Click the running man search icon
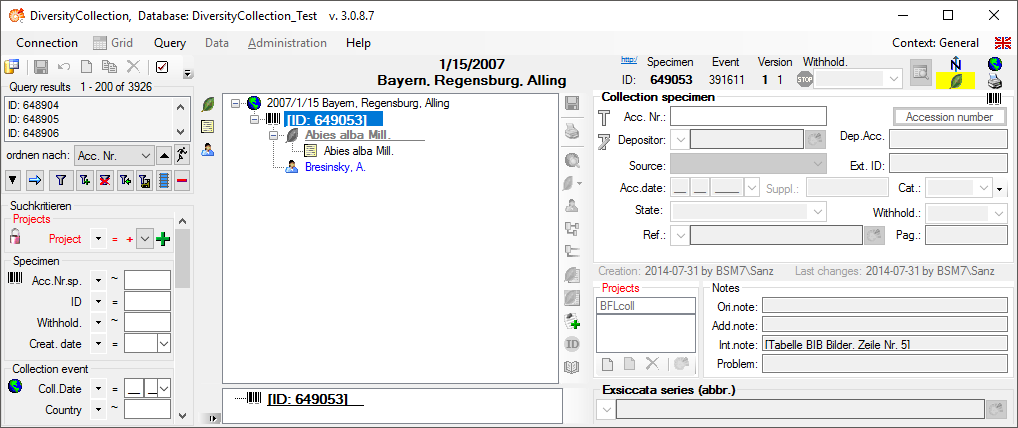Screen dimensions: 1018x428 (x=181, y=155)
